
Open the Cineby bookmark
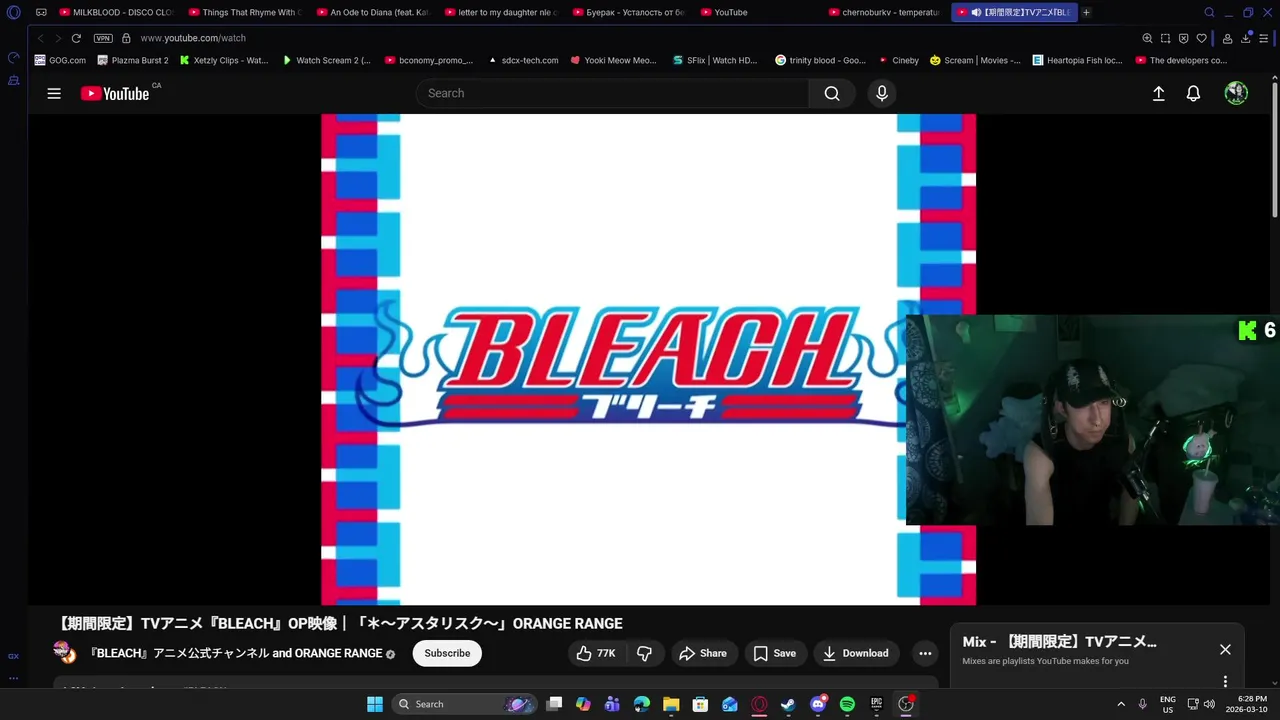tap(897, 60)
